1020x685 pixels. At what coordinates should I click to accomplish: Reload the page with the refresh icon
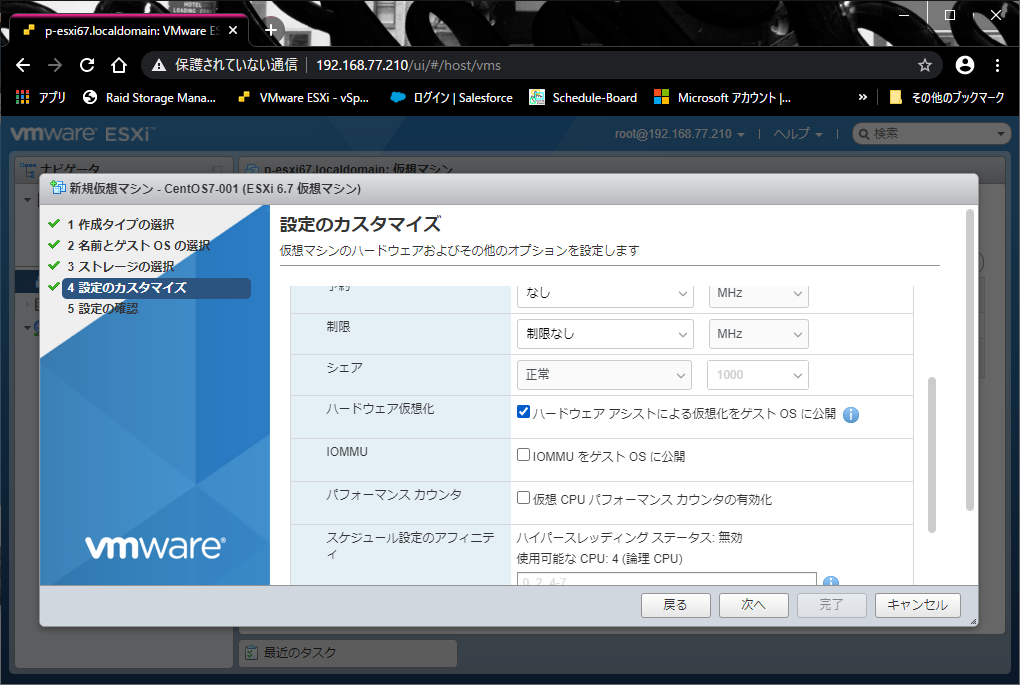(x=87, y=65)
